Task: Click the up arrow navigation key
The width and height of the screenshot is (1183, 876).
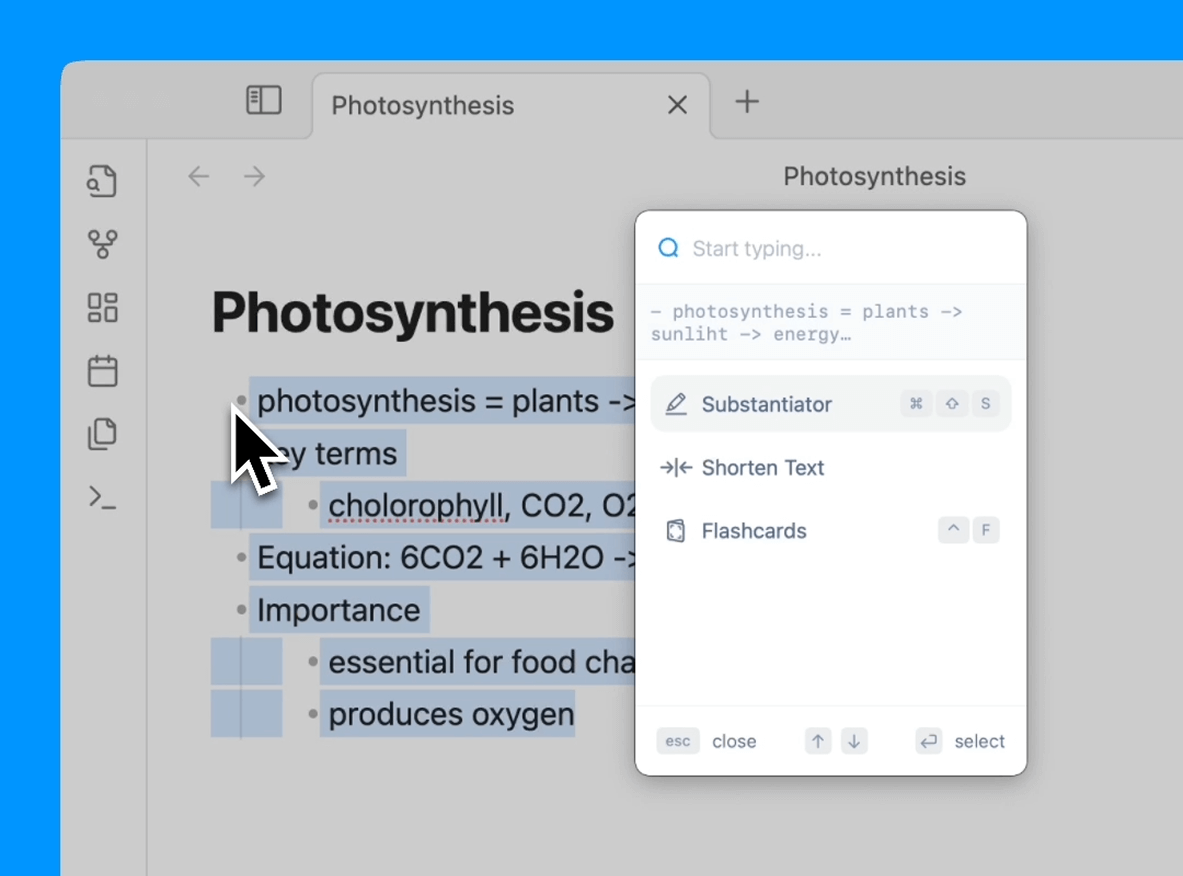Action: point(818,741)
